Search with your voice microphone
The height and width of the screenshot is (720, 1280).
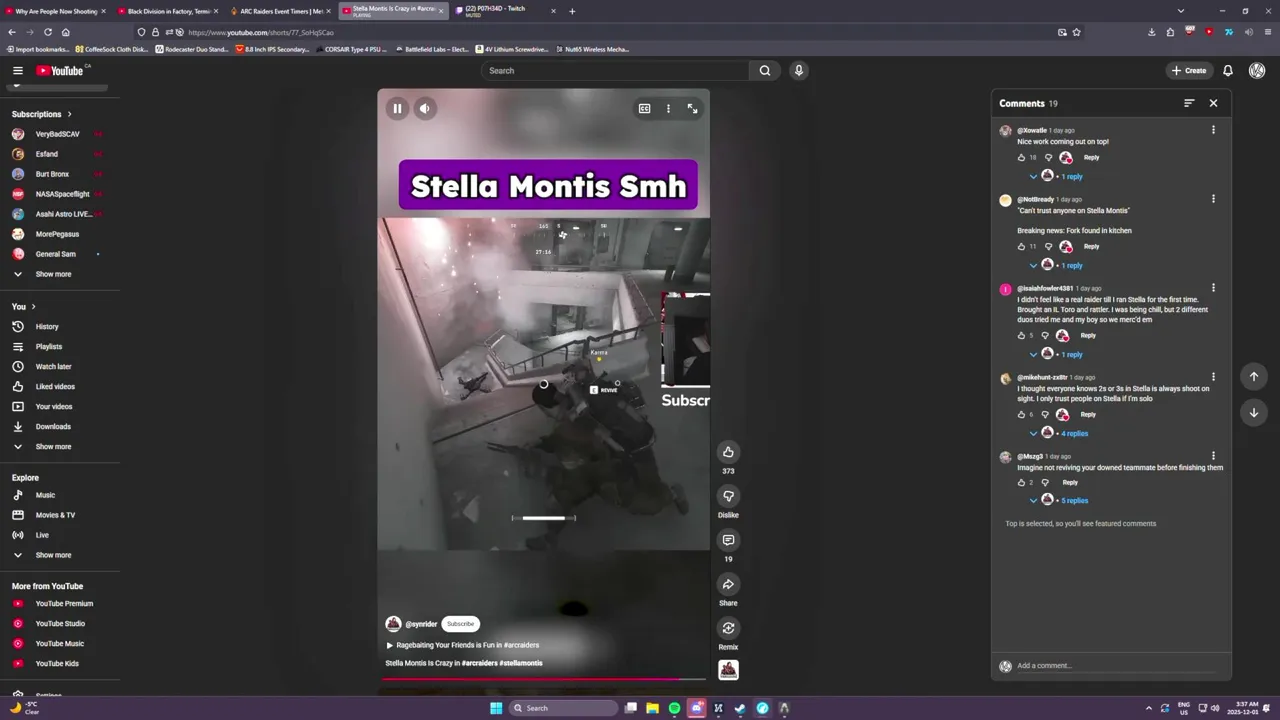[x=798, y=70]
